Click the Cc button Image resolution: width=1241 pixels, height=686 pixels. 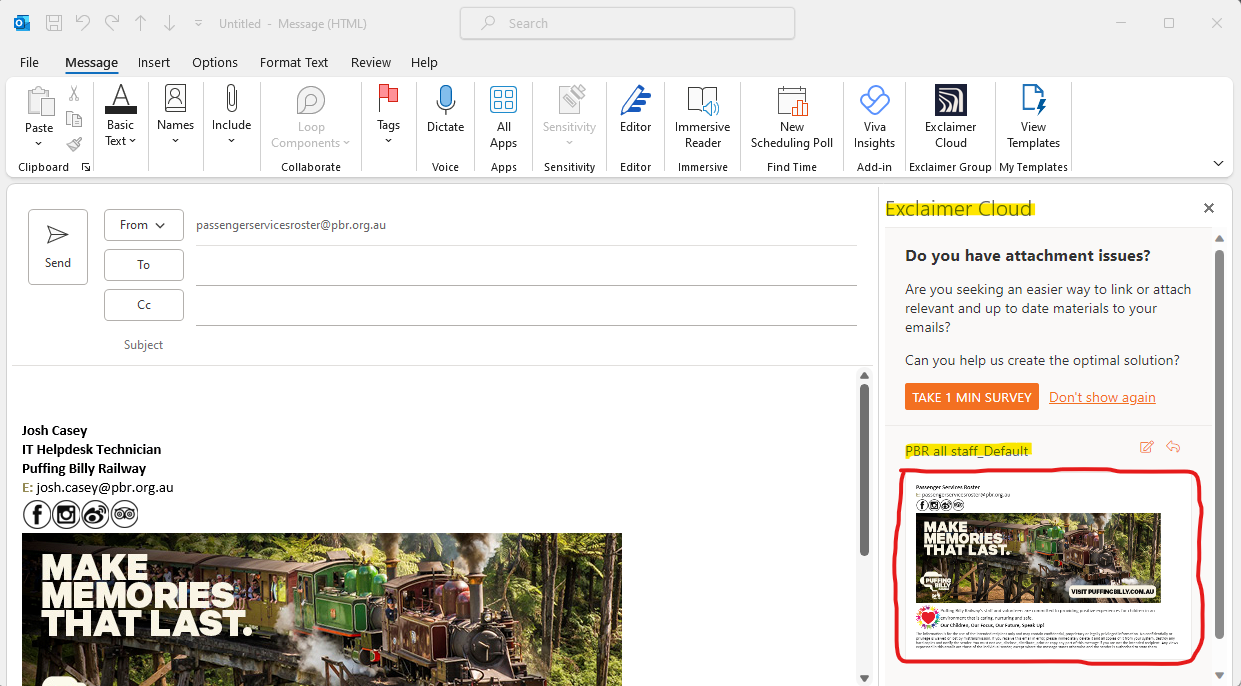(x=143, y=305)
